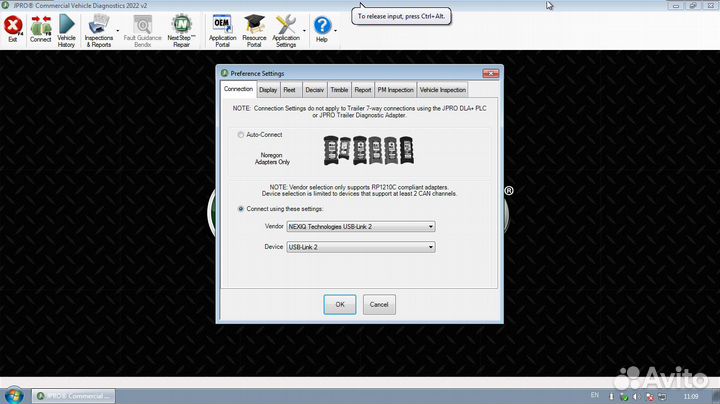
Task: Expand the Help dropdown arrow
Action: [336, 31]
